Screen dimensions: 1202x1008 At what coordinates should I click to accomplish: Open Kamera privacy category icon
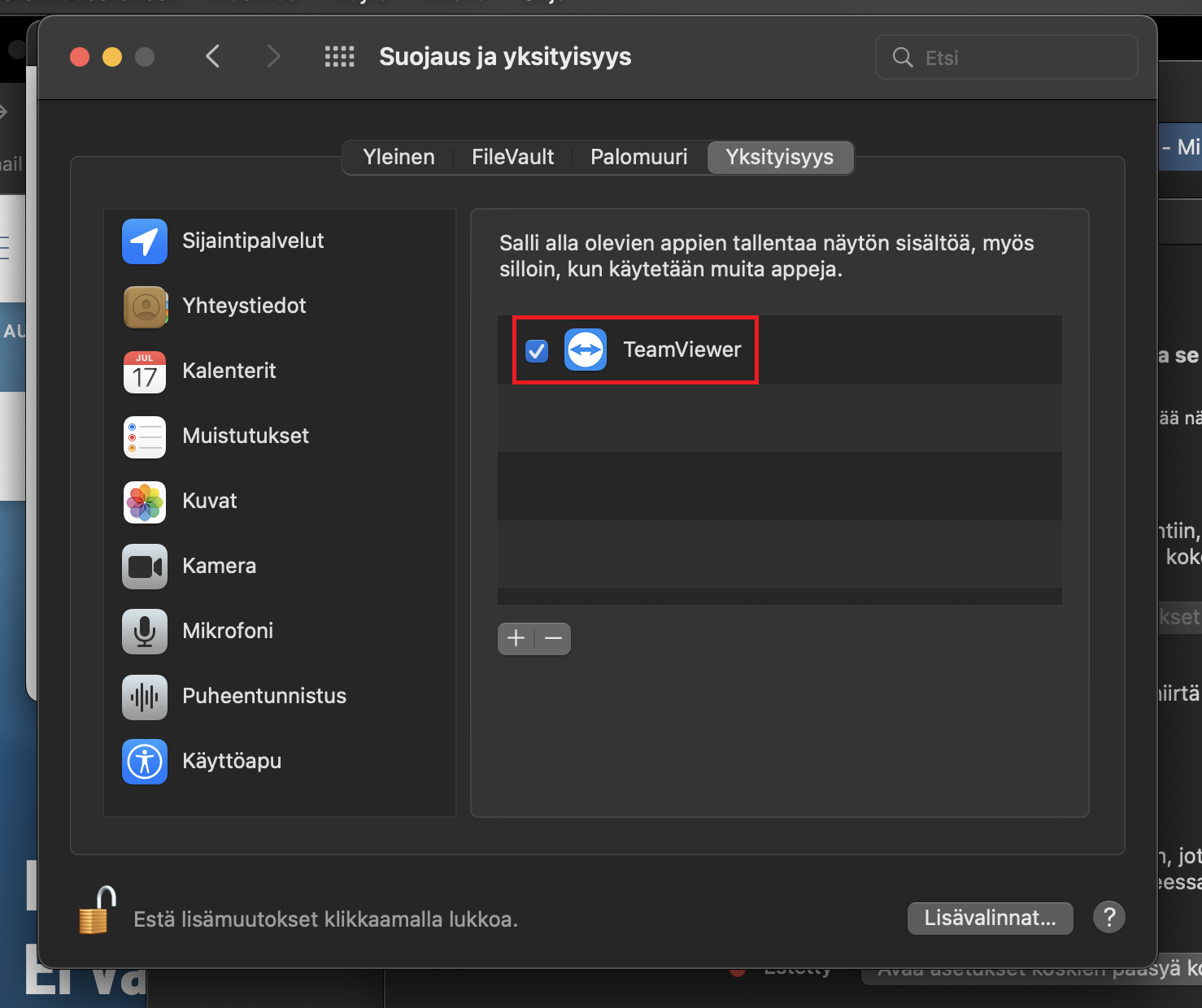pyautogui.click(x=145, y=567)
